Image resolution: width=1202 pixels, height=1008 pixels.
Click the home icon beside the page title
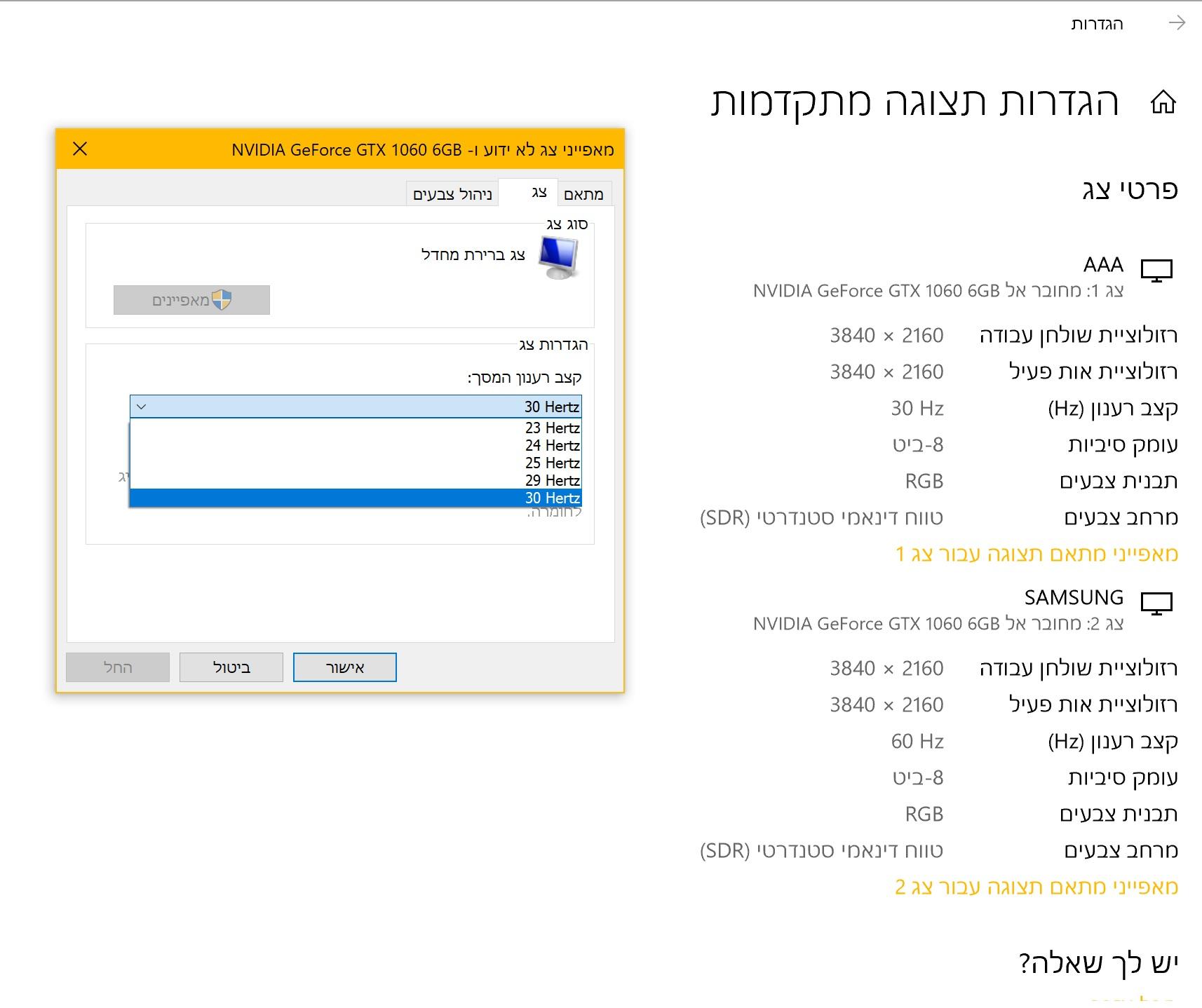(x=1163, y=102)
